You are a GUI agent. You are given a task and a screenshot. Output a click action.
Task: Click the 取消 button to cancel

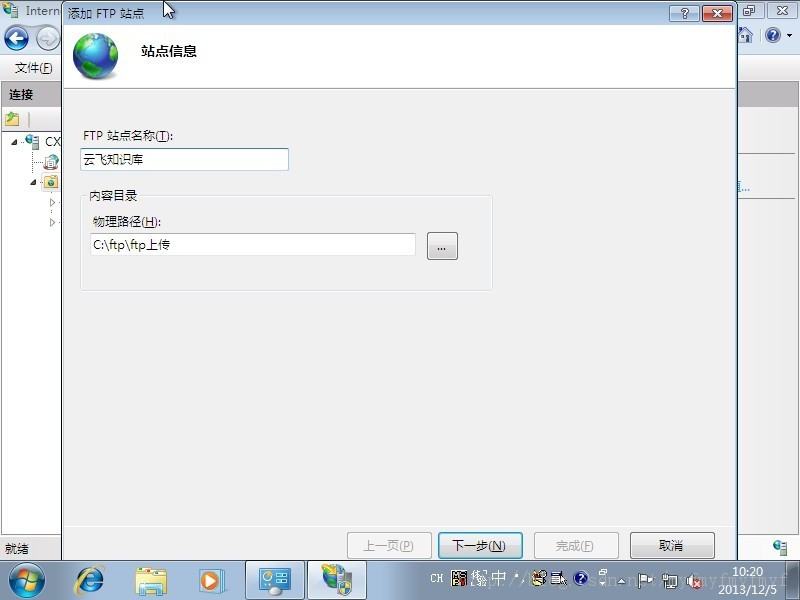pos(671,545)
